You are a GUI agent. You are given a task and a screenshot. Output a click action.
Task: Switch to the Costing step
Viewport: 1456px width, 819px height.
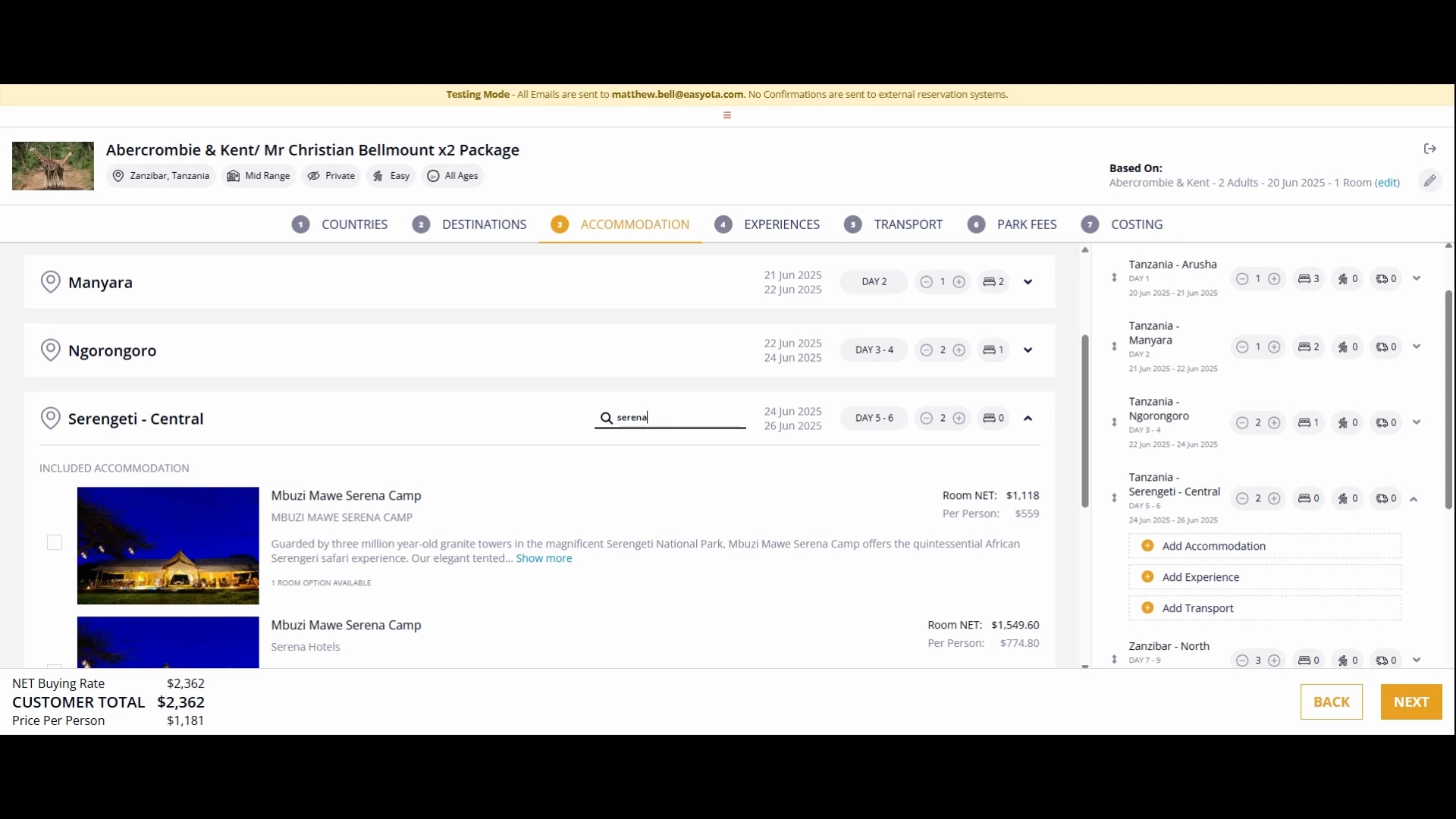point(1122,224)
